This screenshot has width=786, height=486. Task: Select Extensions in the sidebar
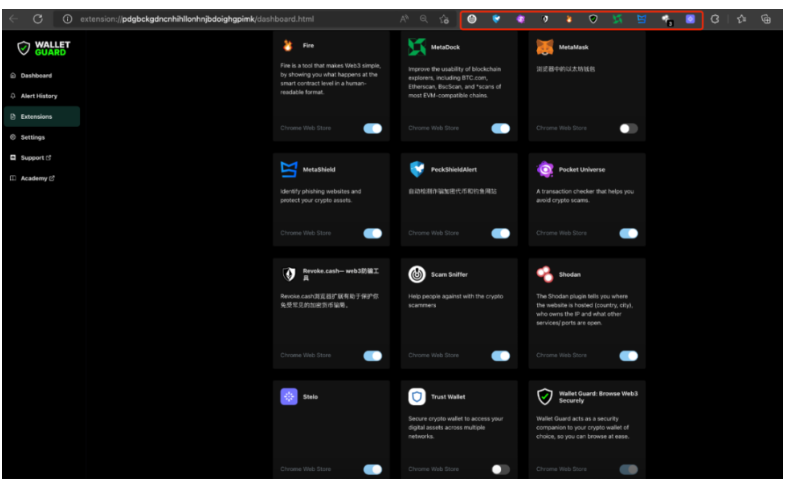click(x=42, y=117)
